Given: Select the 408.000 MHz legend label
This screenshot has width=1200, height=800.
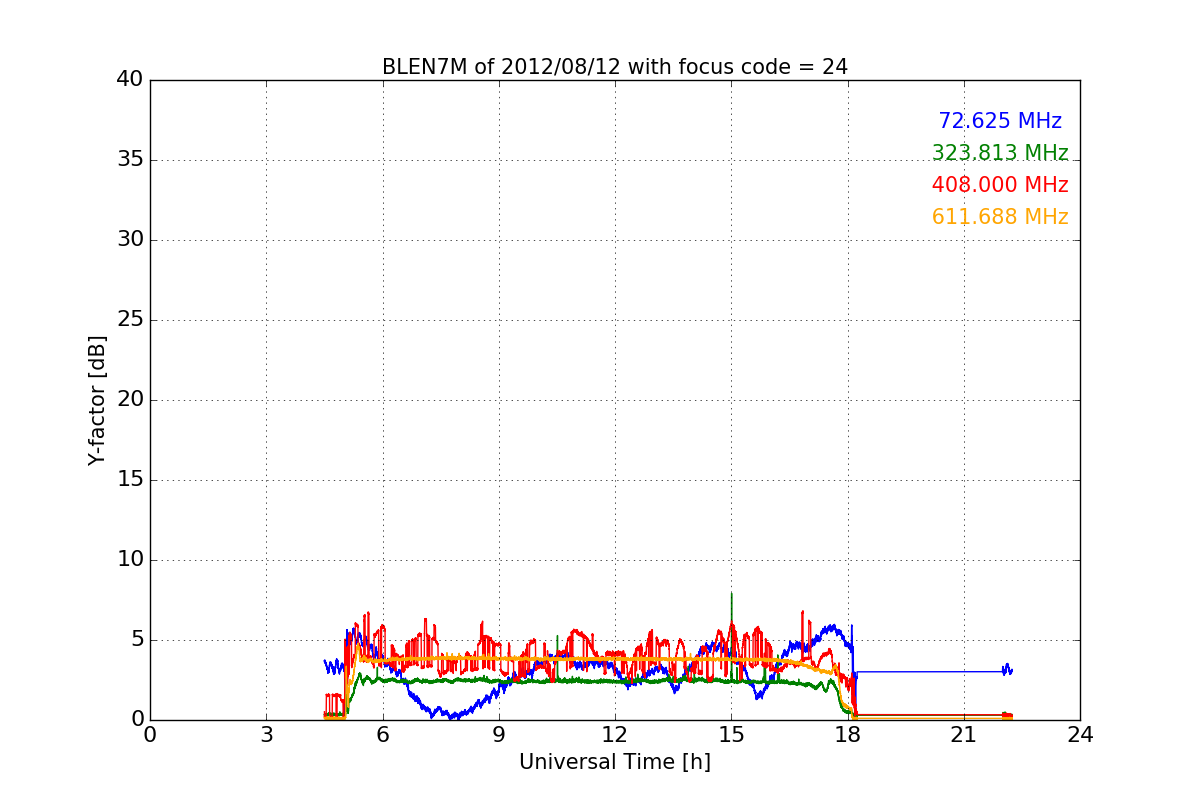Looking at the screenshot, I should [x=1000, y=185].
